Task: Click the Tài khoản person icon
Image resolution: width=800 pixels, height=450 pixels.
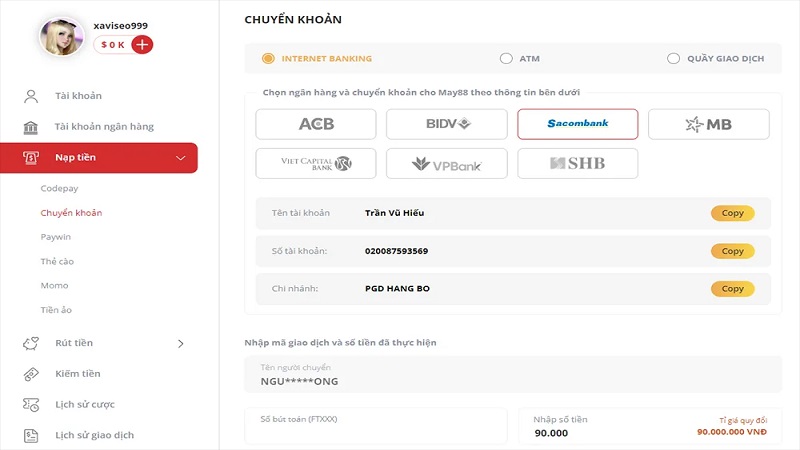Action: [31, 96]
